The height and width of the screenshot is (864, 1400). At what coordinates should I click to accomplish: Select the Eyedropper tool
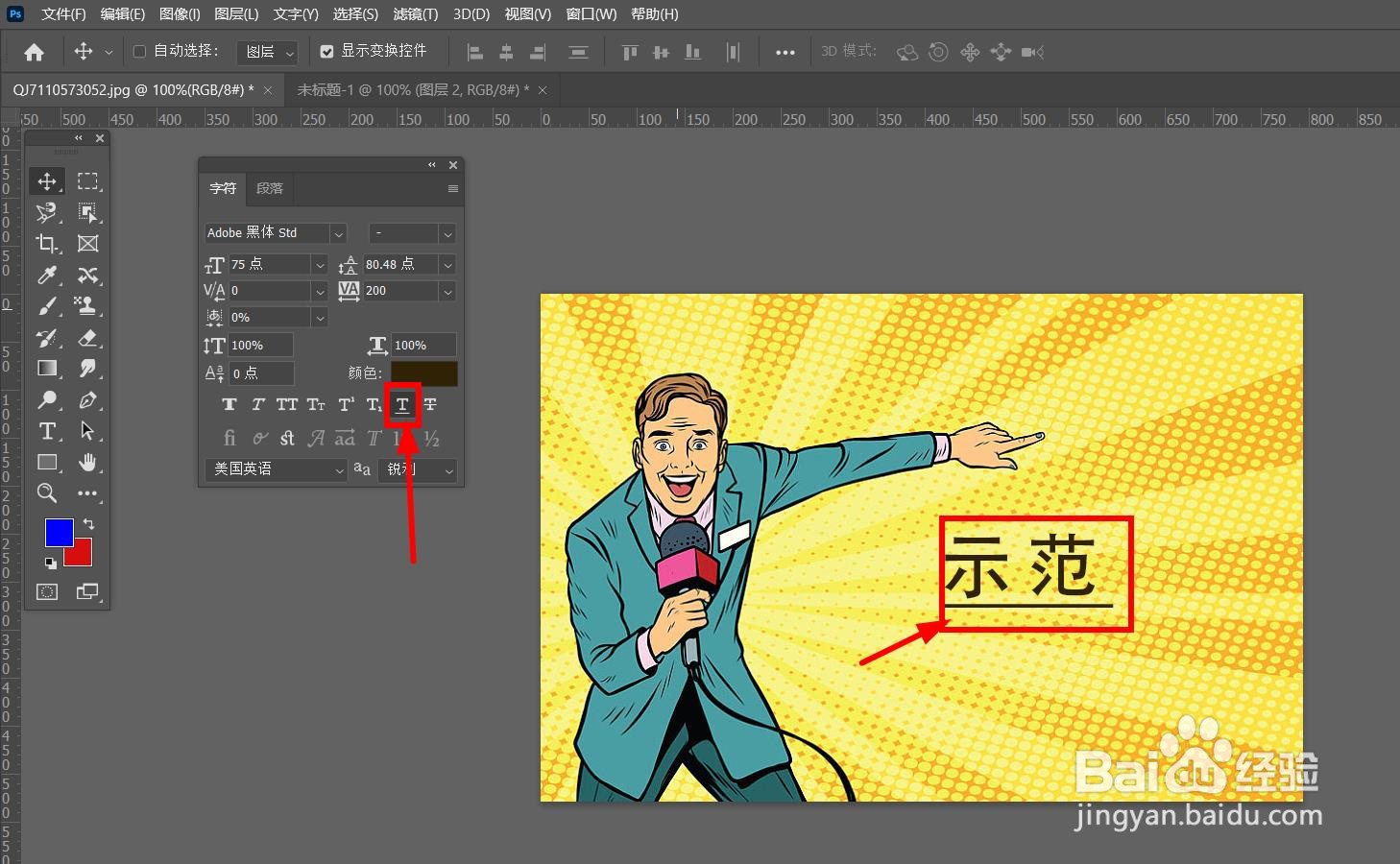click(x=46, y=276)
